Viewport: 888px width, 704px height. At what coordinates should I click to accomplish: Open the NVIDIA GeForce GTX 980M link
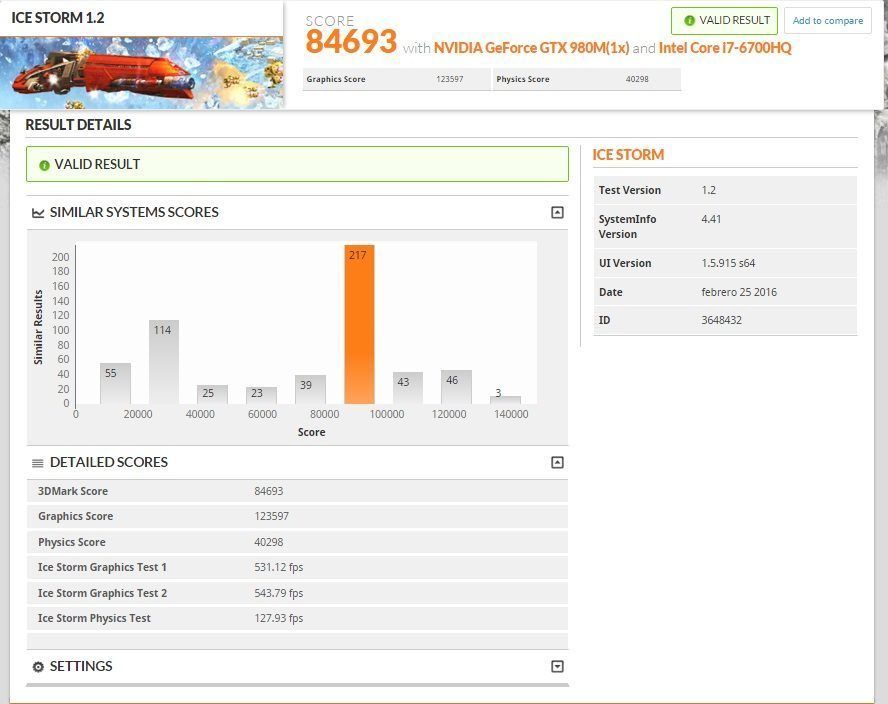point(530,47)
